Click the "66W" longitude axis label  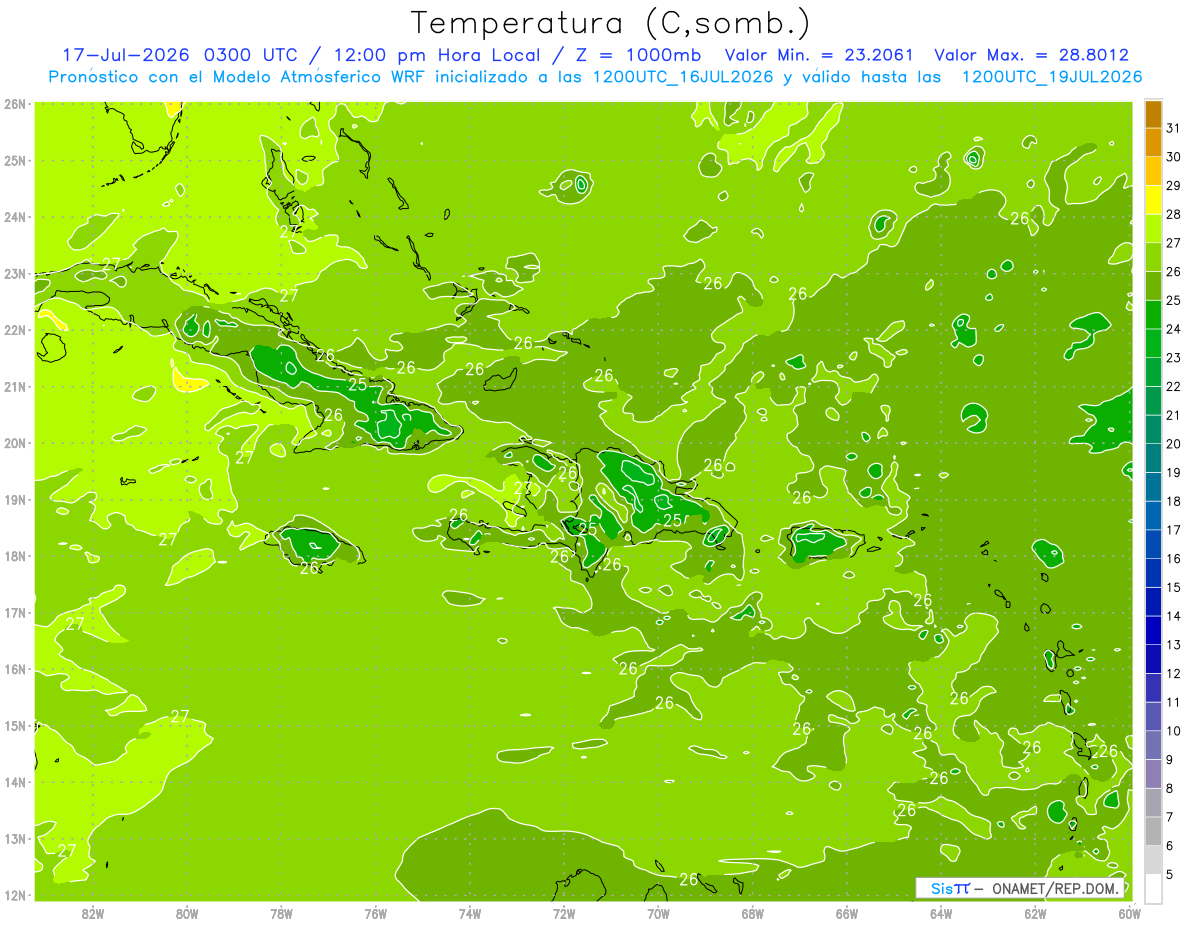(x=846, y=913)
